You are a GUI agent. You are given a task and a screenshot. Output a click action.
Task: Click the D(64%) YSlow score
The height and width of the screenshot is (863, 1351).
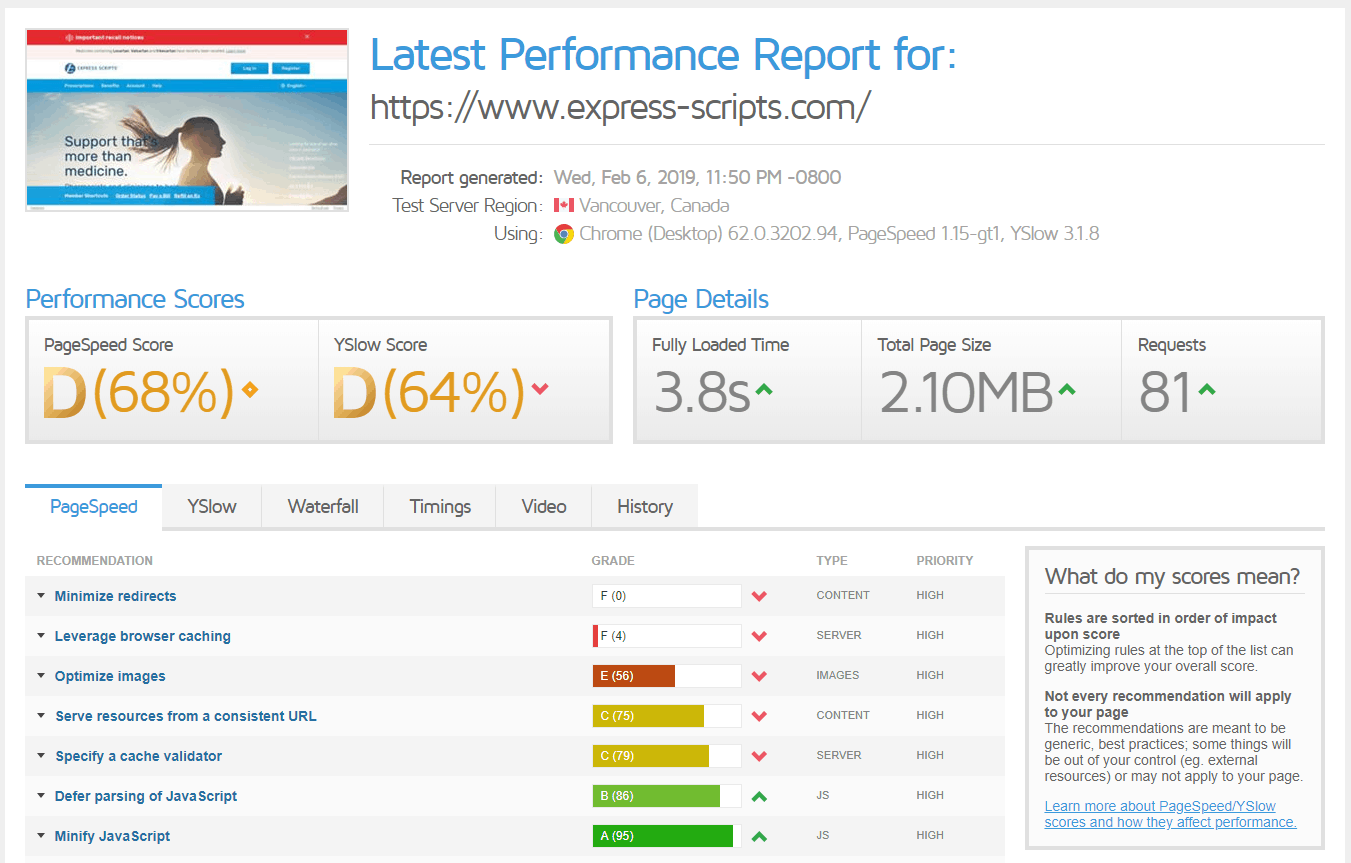pos(428,392)
